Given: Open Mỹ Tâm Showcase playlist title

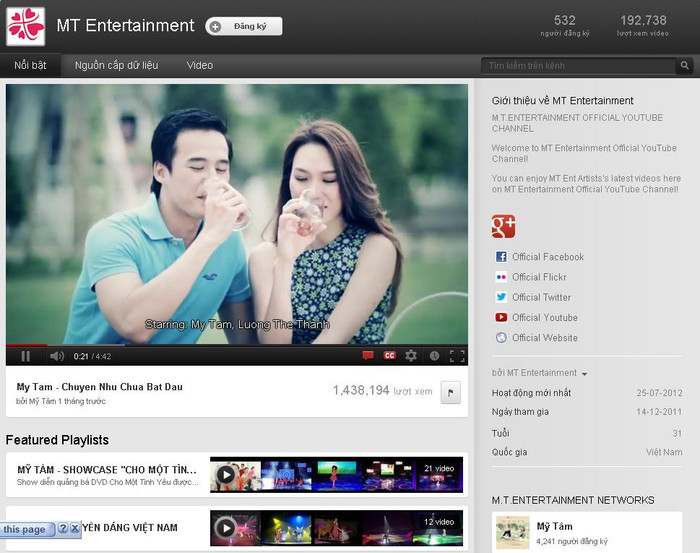Looking at the screenshot, I should [107, 470].
